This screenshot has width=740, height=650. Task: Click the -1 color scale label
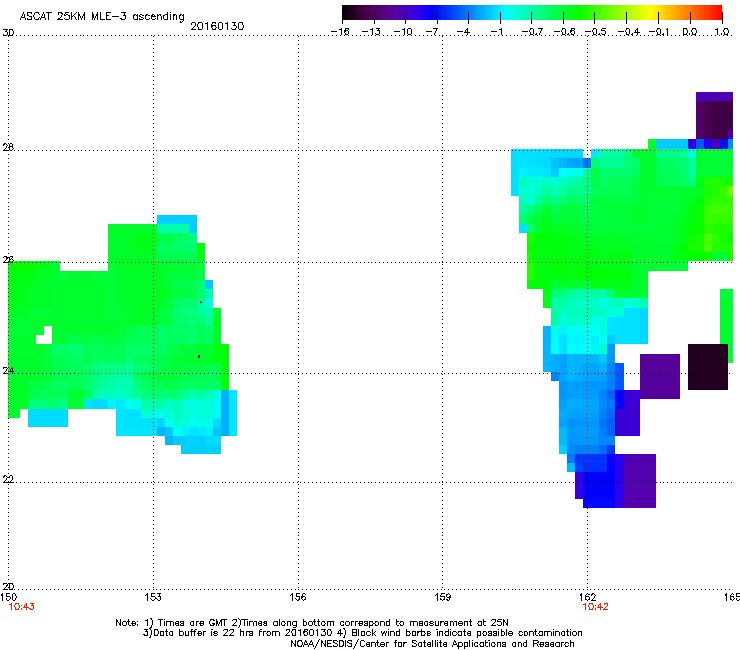496,32
